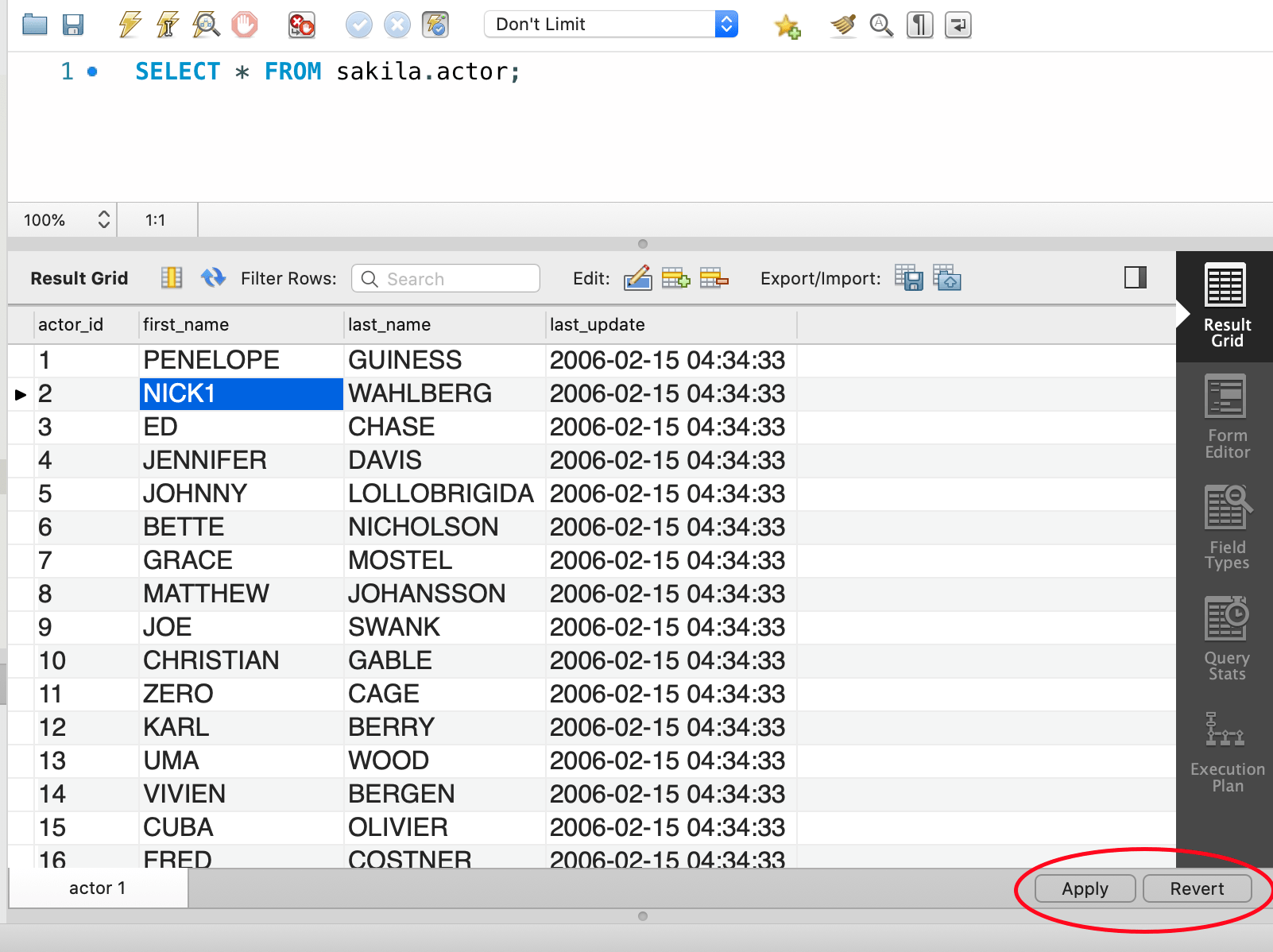Click the CAGE last name cell

click(445, 694)
